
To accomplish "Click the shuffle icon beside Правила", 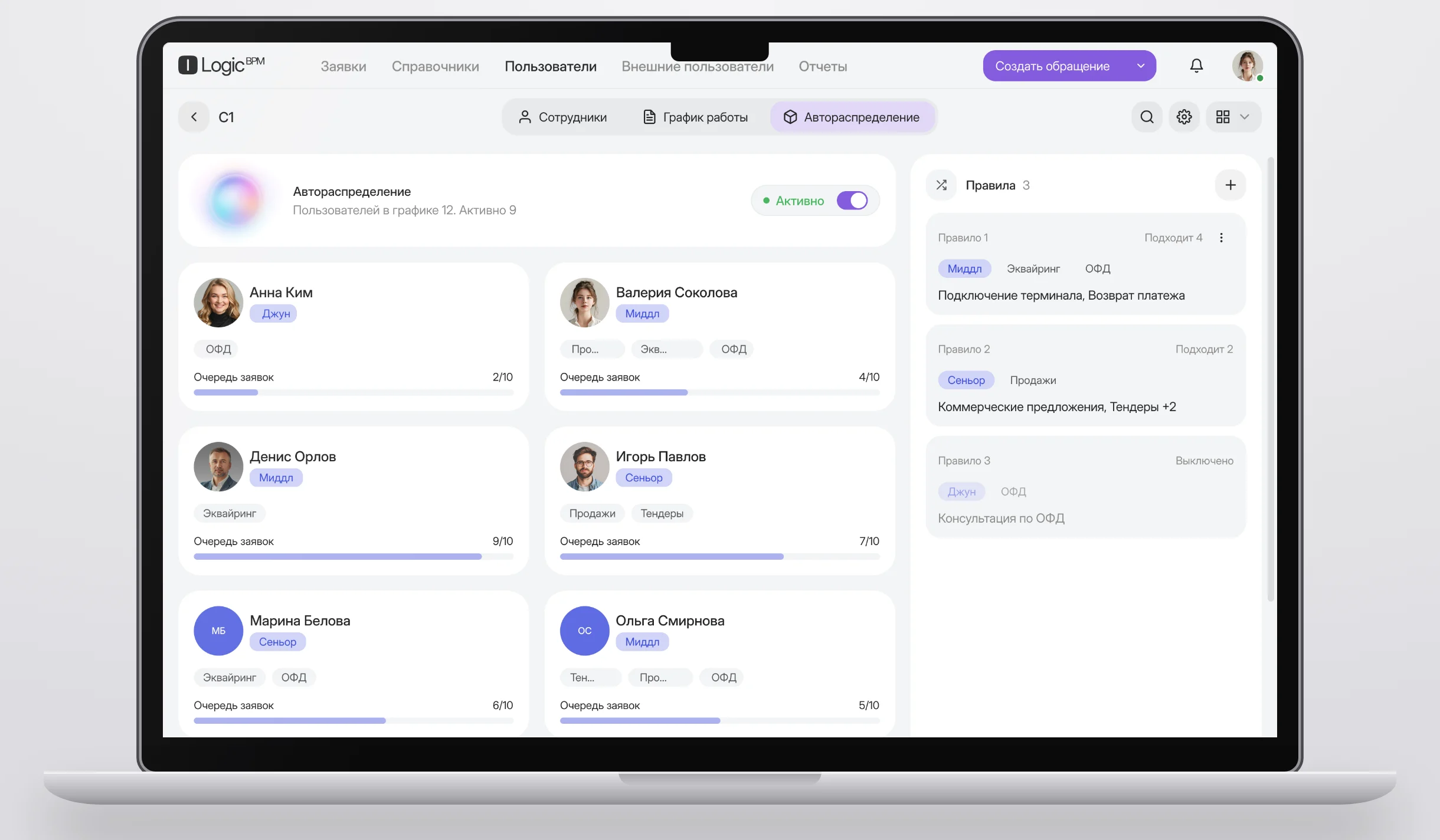I will point(941,185).
